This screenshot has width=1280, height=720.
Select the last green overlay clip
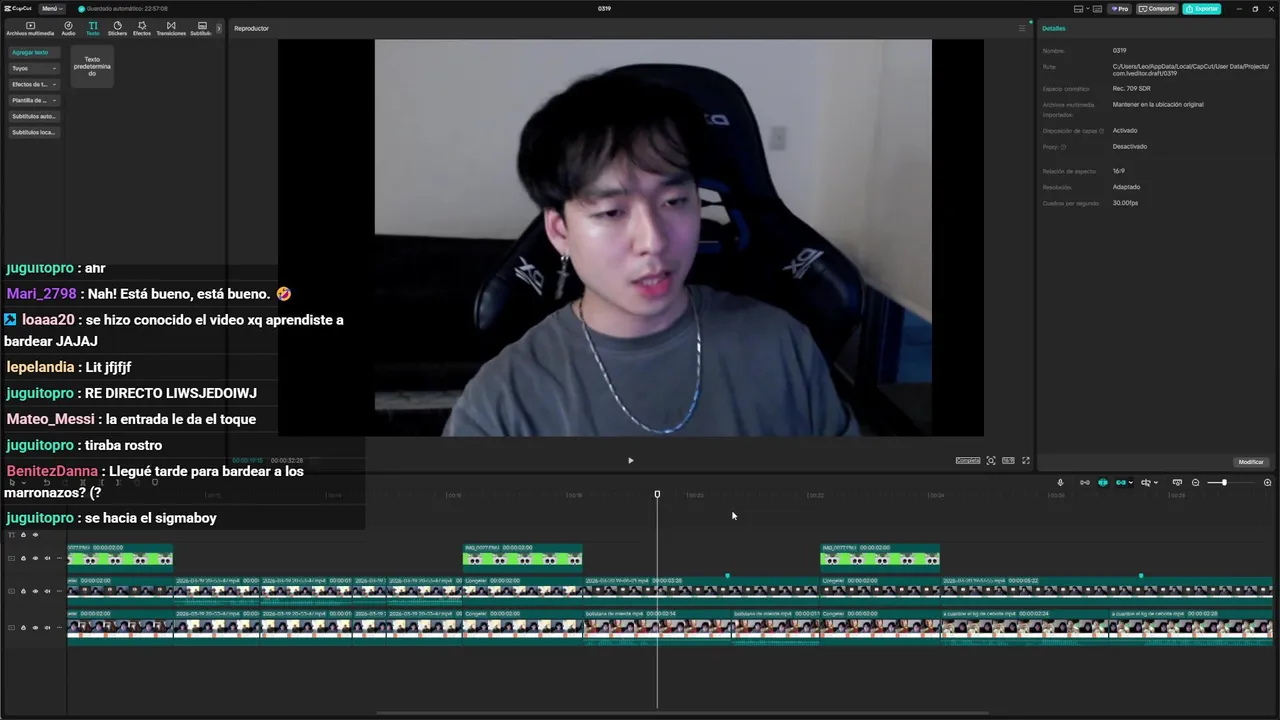[x=880, y=557]
